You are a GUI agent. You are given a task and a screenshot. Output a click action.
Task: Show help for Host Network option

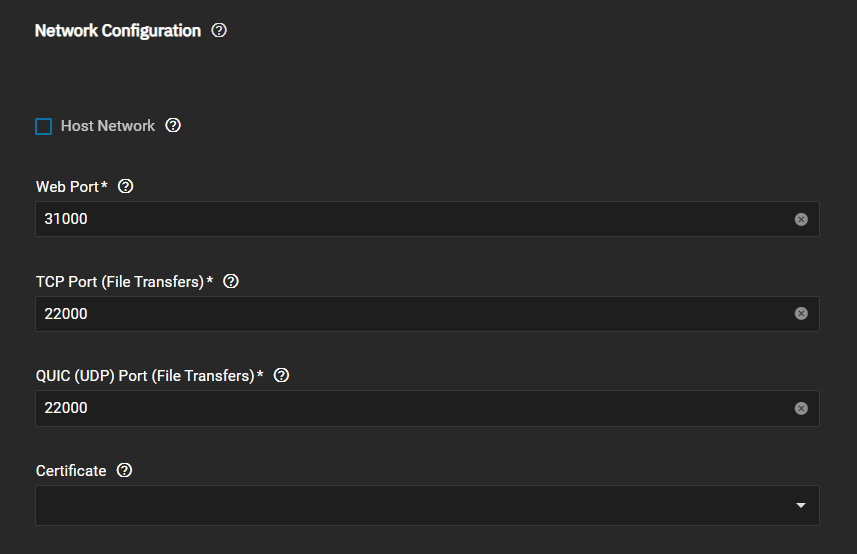(173, 126)
